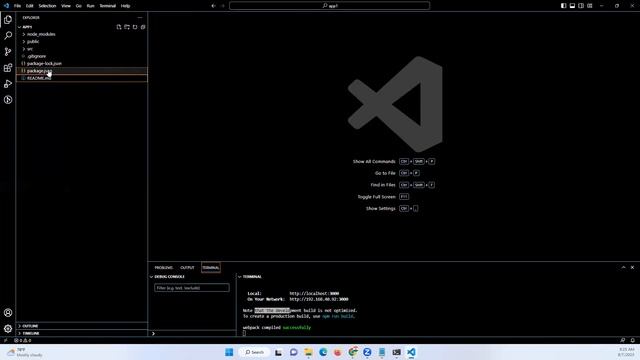This screenshot has height=360, width=640.
Task: Toggle the secondary side bar visibility
Action: tap(581, 6)
